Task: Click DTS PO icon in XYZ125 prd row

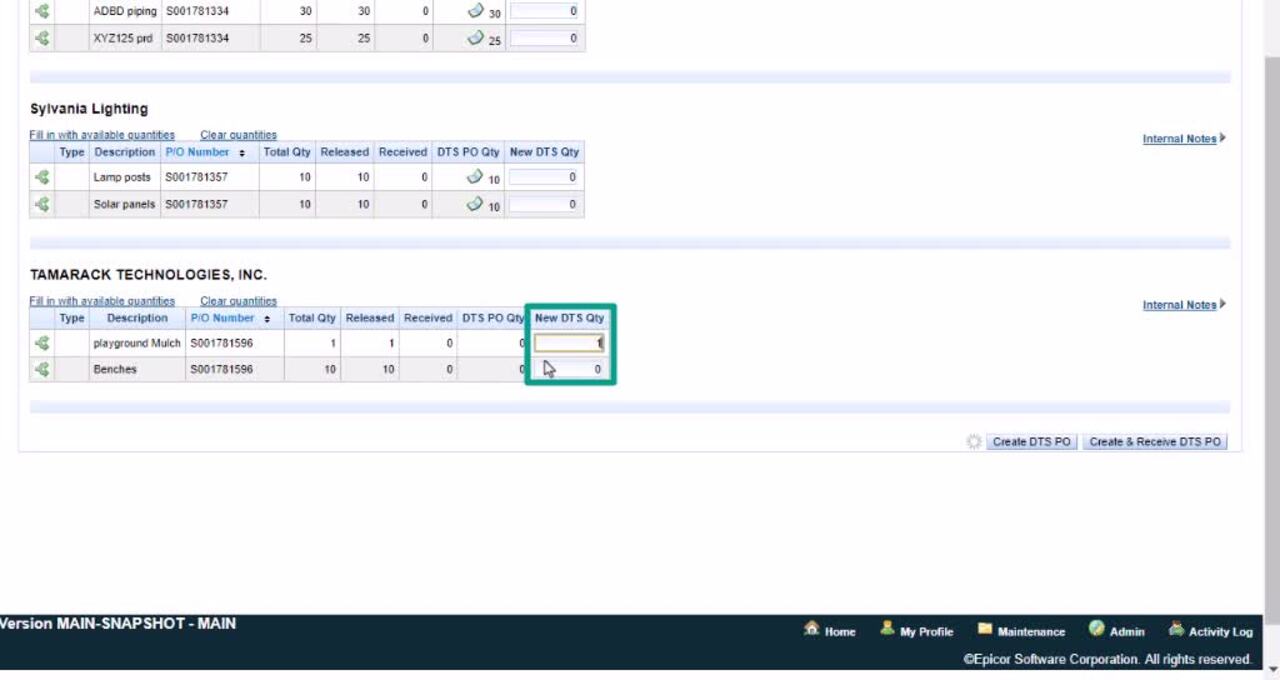Action: 475,38
